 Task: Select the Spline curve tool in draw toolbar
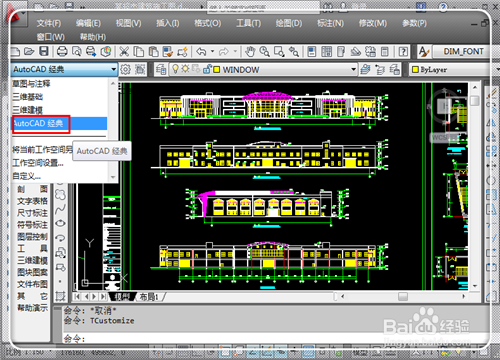tap(60, 209)
